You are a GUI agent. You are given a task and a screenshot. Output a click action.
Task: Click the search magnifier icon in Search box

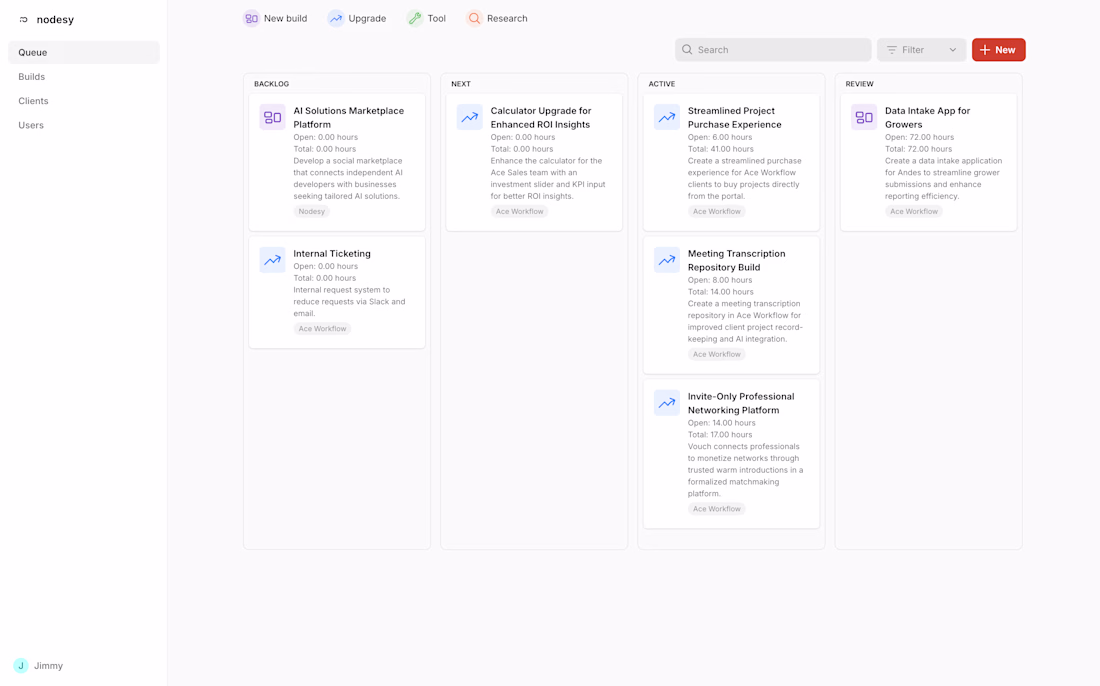point(687,50)
